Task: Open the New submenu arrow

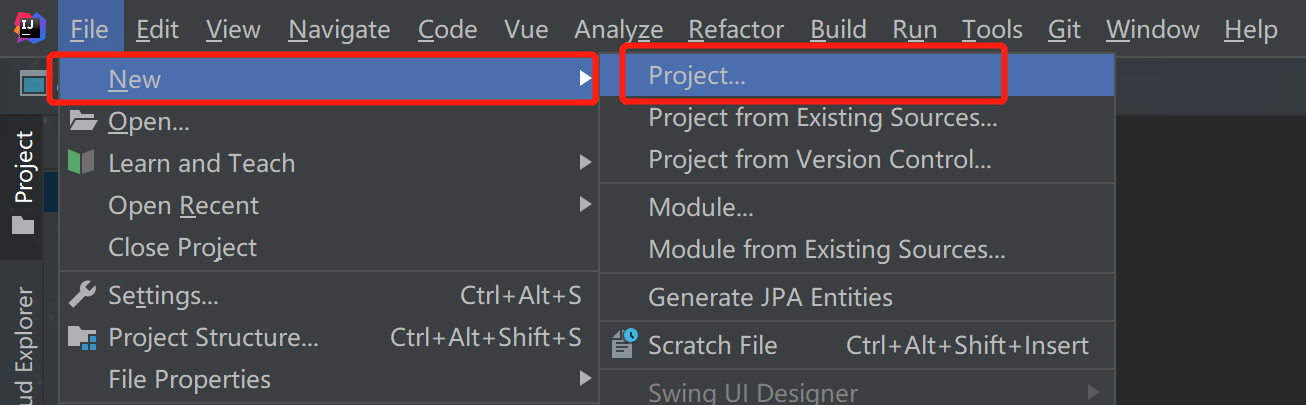Action: [585, 79]
